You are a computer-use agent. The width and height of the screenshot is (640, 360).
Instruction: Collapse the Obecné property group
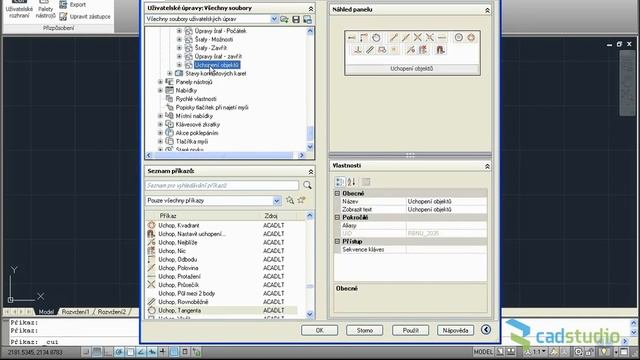(x=338, y=193)
